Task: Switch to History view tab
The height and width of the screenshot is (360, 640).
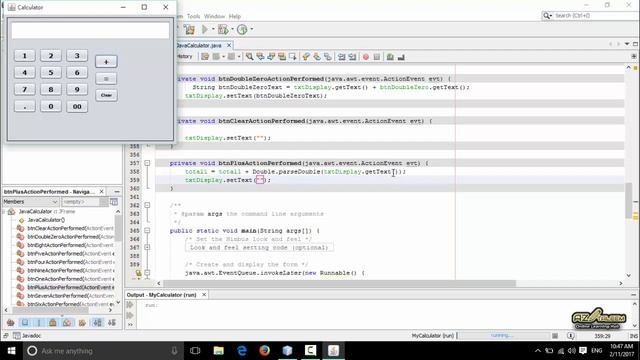Action: click(x=185, y=57)
